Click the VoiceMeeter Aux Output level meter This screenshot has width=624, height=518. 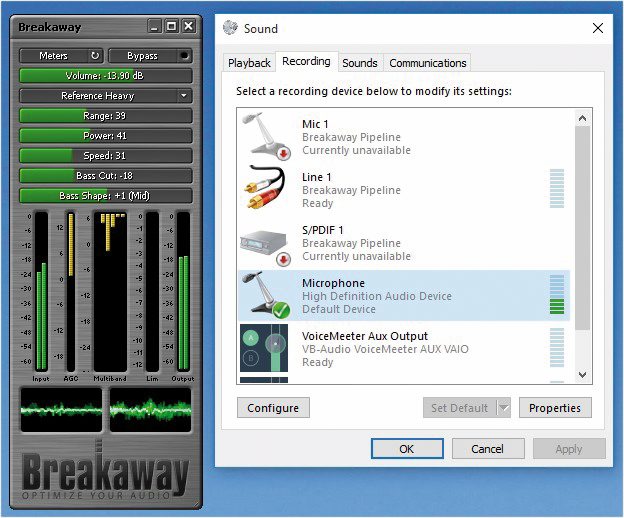pos(557,347)
